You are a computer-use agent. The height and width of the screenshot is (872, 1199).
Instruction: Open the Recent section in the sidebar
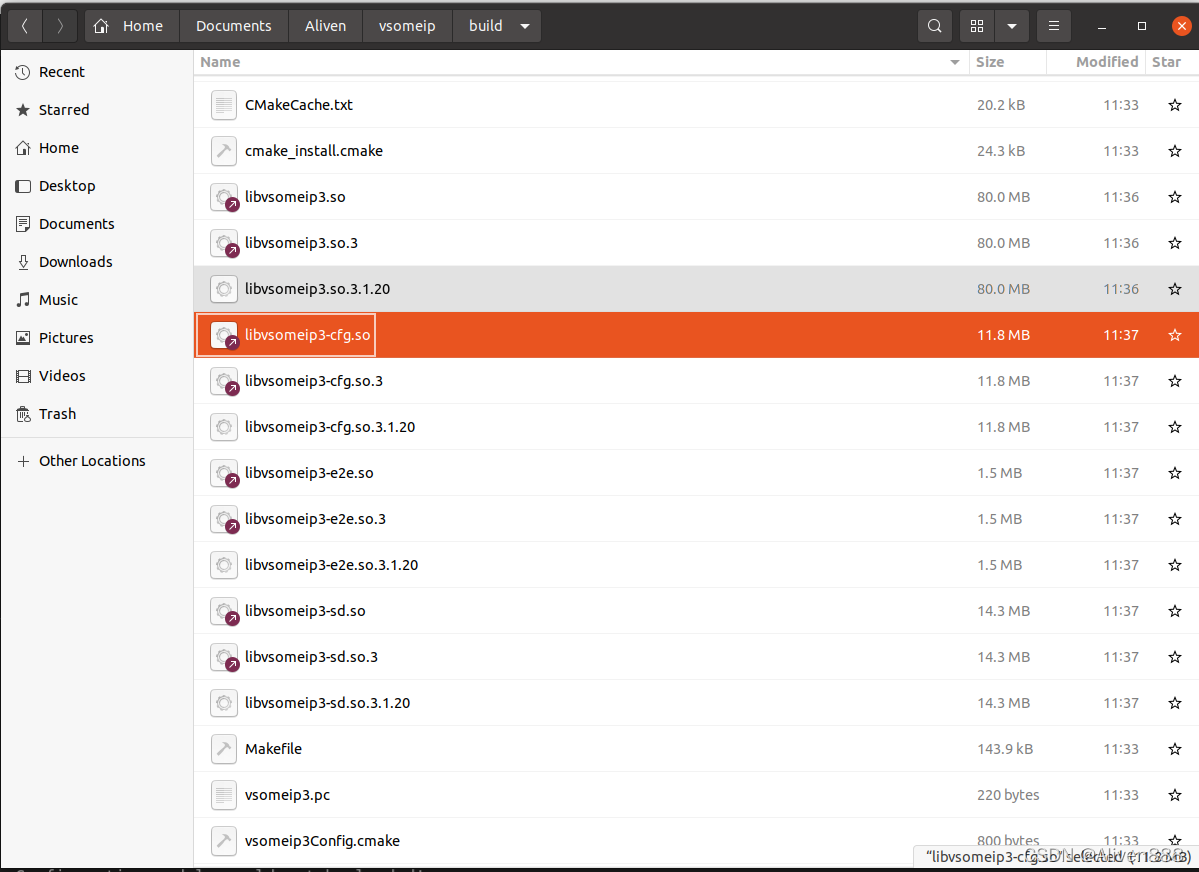[60, 71]
